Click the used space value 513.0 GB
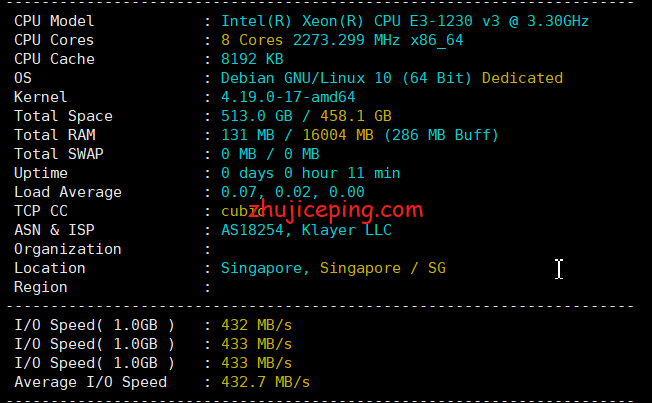This screenshot has width=652, height=403. 257,116
